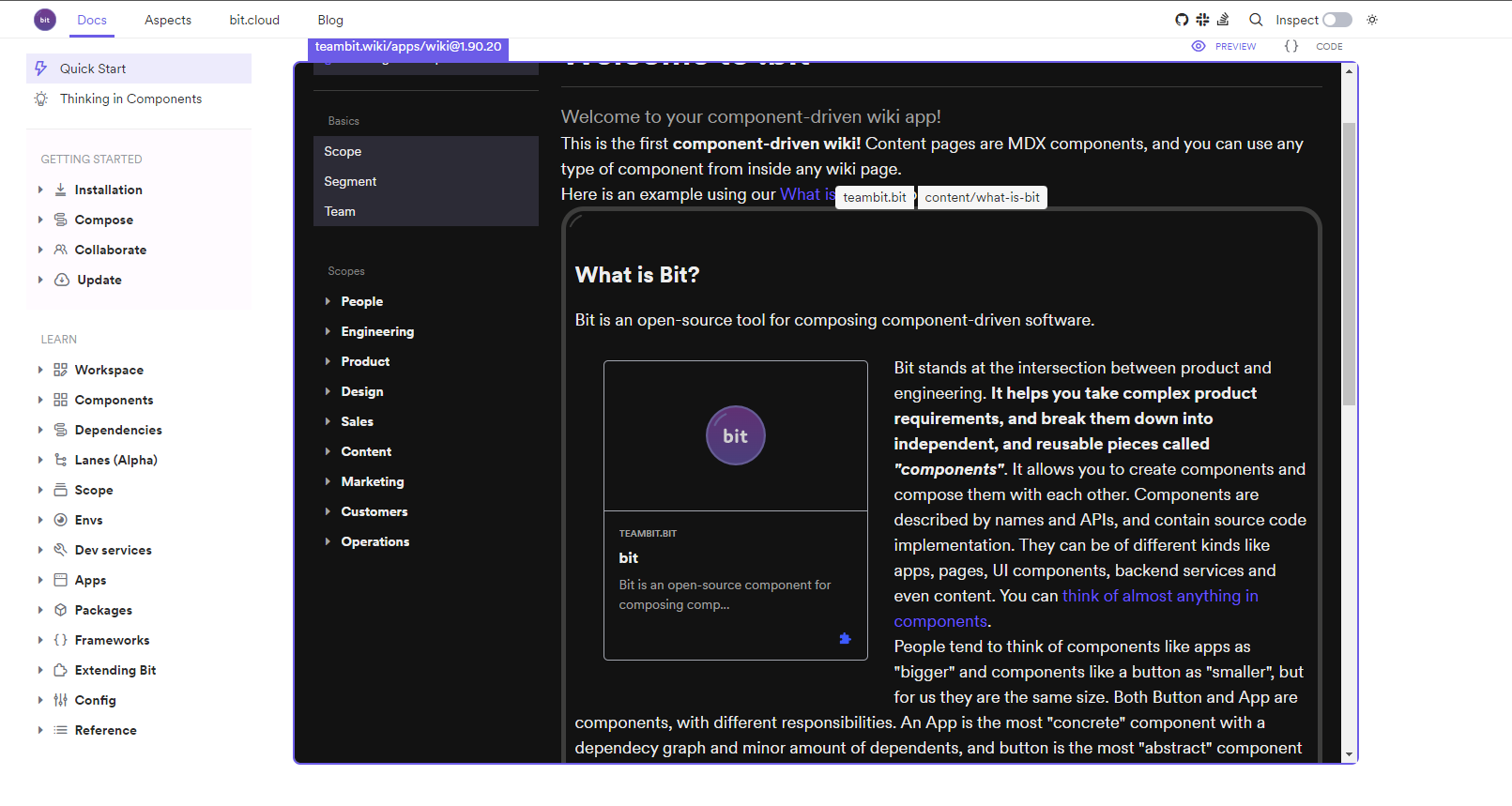This screenshot has width=1512, height=806.
Task: Open the Slack community icon
Action: [1202, 20]
